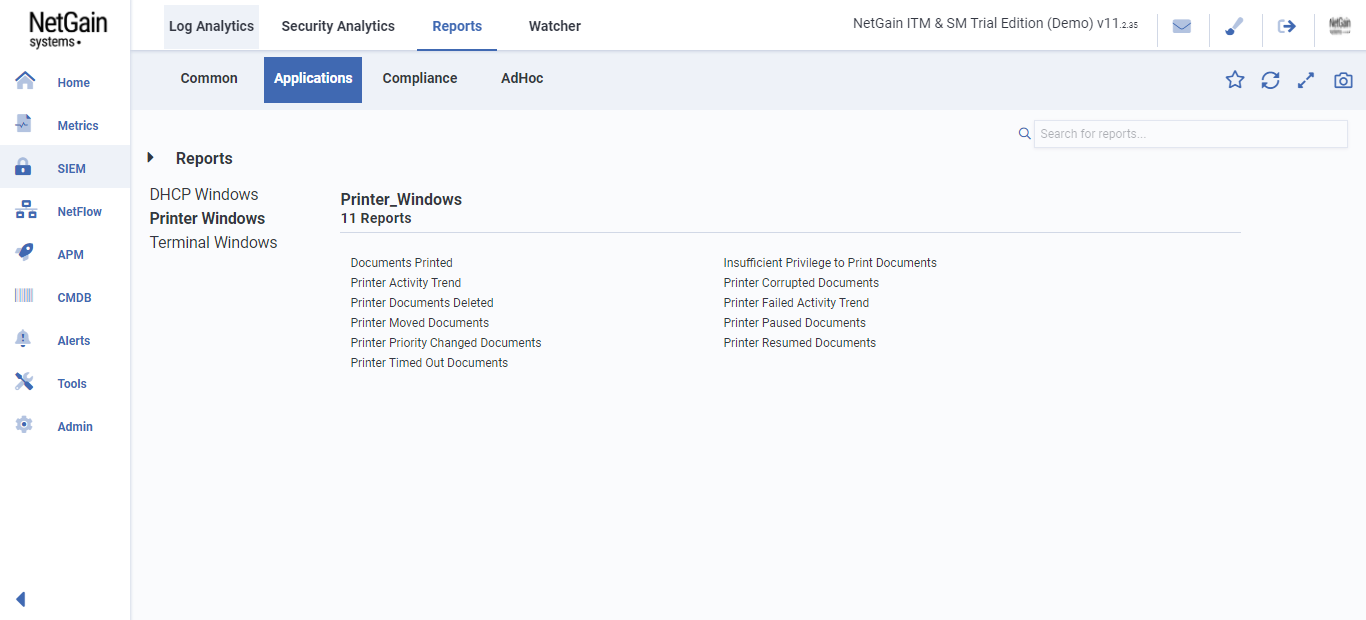1366x620 pixels.
Task: Click the Home sidebar label
Action: click(x=74, y=83)
